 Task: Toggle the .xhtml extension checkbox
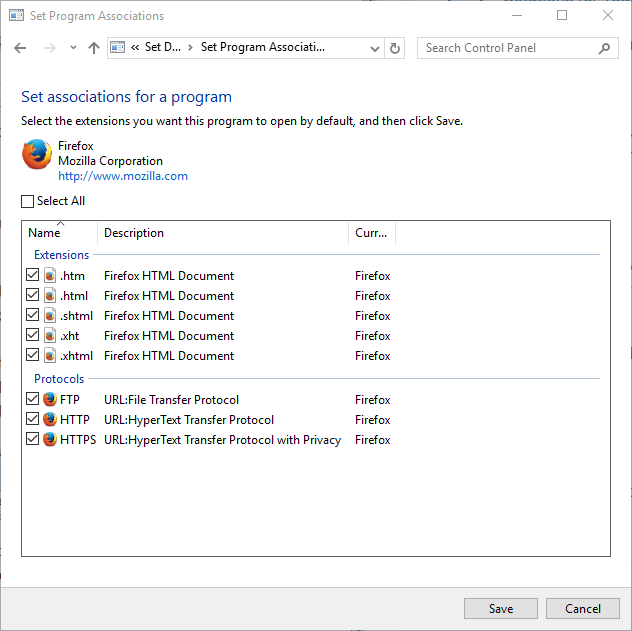pyautogui.click(x=32, y=355)
